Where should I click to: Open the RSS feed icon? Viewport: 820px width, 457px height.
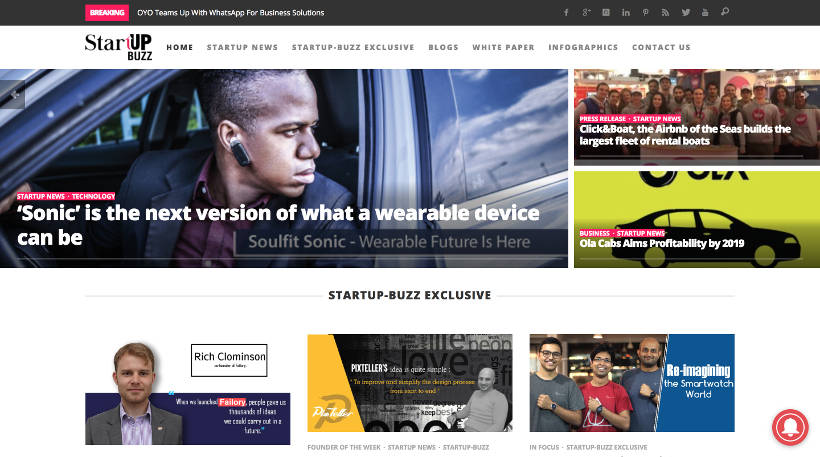665,13
